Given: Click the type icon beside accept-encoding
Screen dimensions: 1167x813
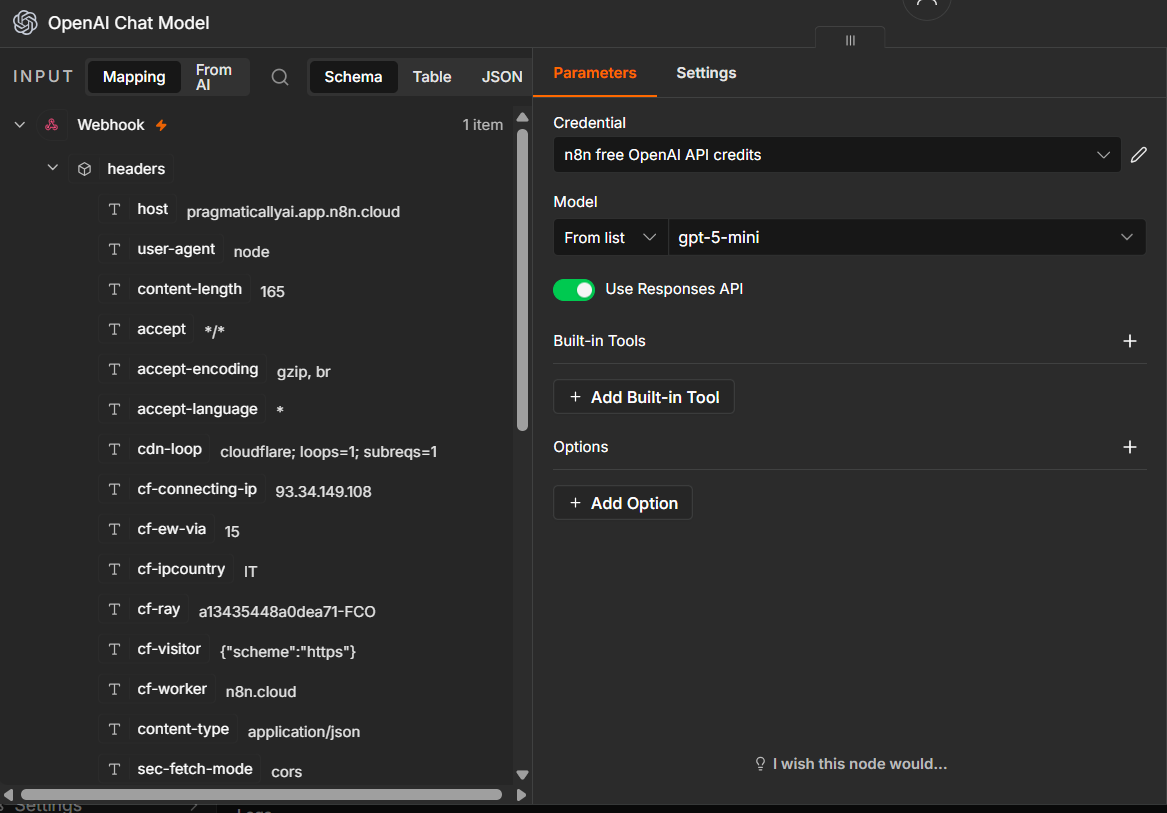Looking at the screenshot, I should [115, 369].
